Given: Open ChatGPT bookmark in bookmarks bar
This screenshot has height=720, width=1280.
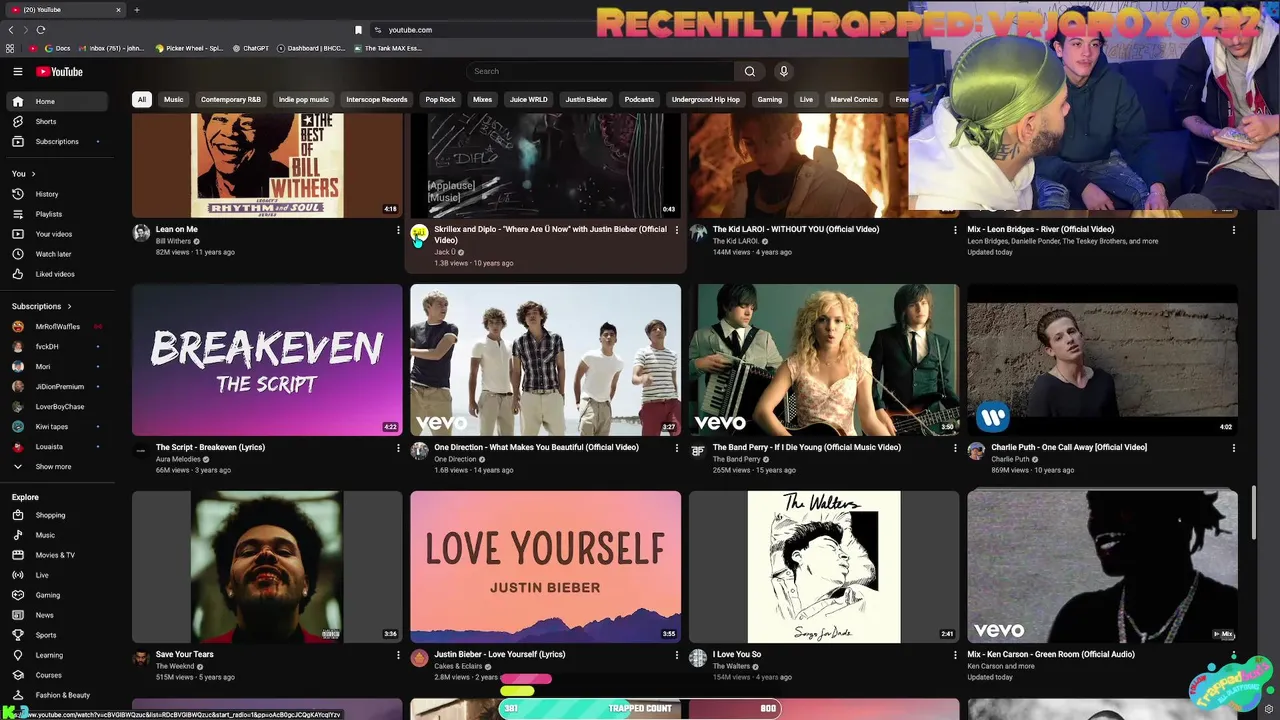Looking at the screenshot, I should click(251, 48).
